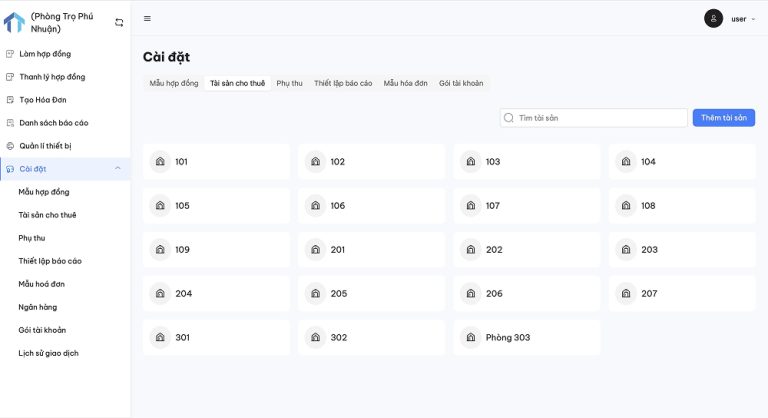The height and width of the screenshot is (418, 768).
Task: Click the switch property icon beside Phòng Trọ Phú Nhuận
Action: point(119,22)
